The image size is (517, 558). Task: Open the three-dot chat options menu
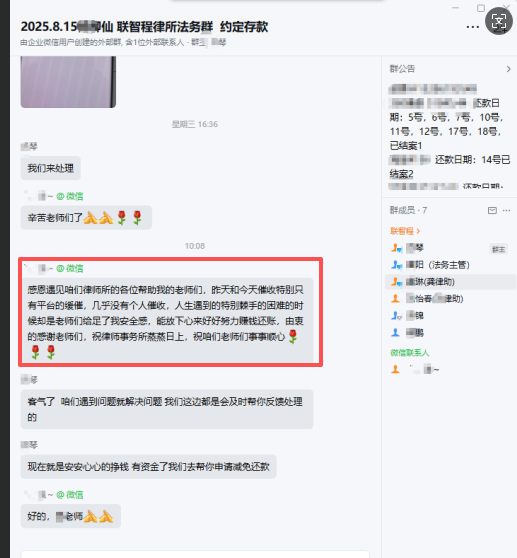tap(473, 27)
